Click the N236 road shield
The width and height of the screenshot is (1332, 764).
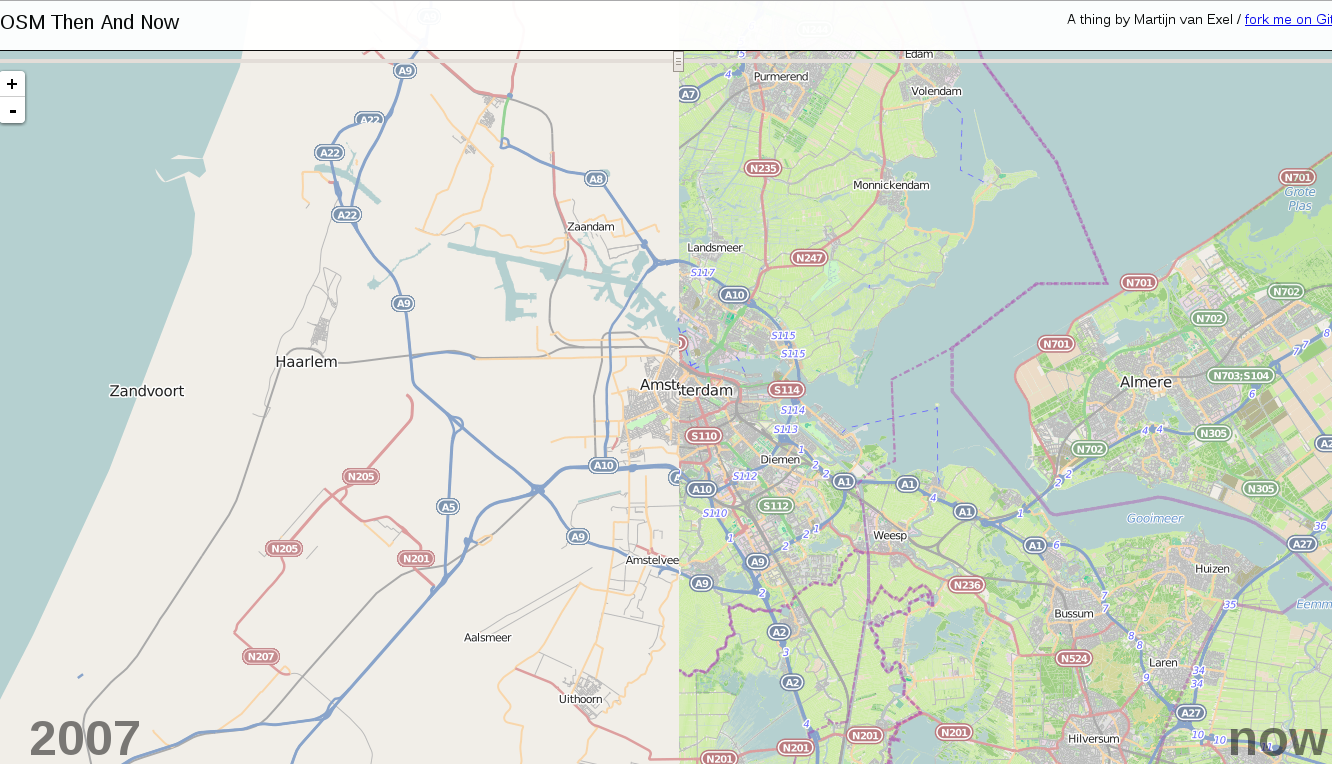[x=967, y=585]
